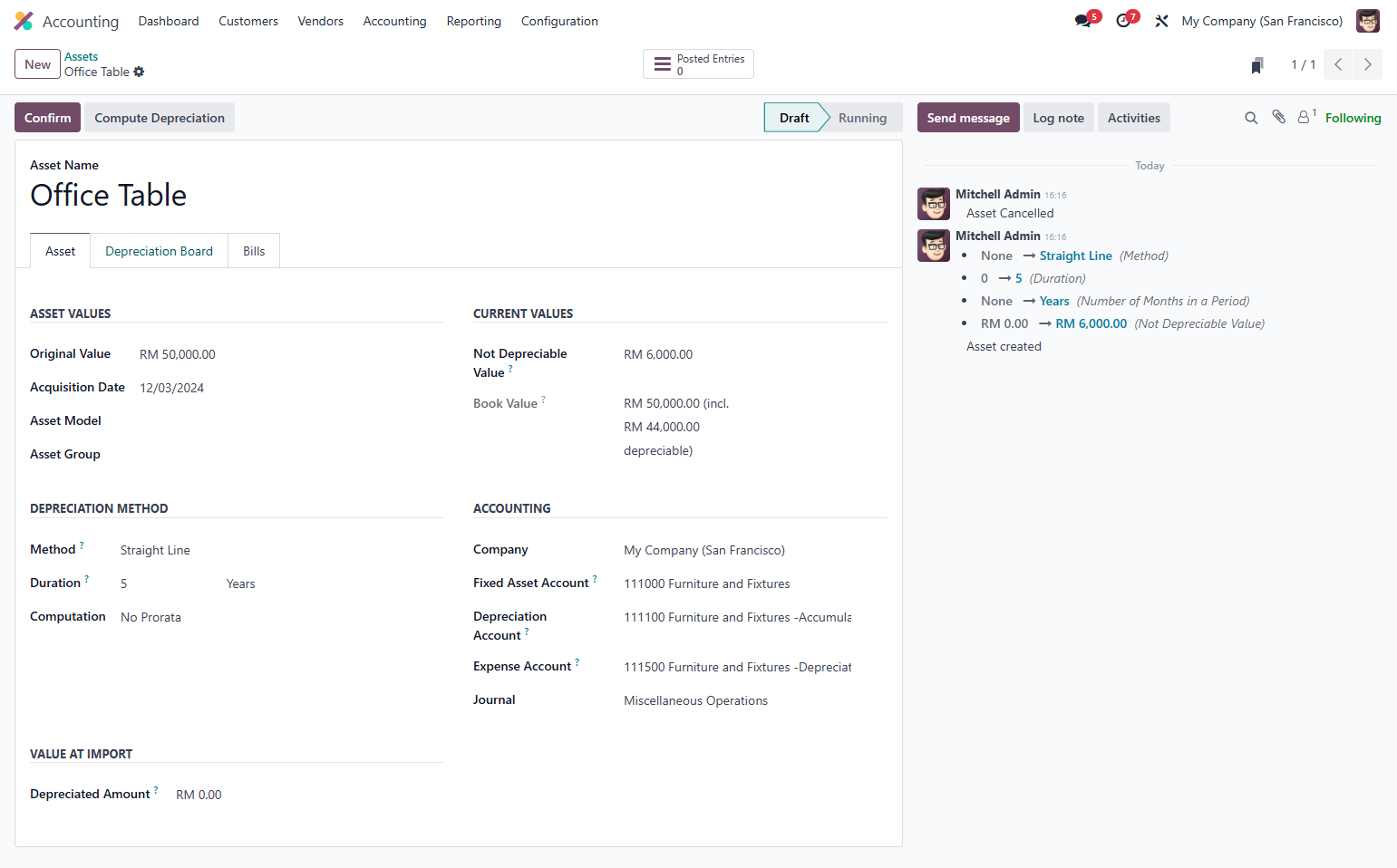Open attachments paperclip icon
Viewport: 1397px width, 868px height.
(1278, 117)
